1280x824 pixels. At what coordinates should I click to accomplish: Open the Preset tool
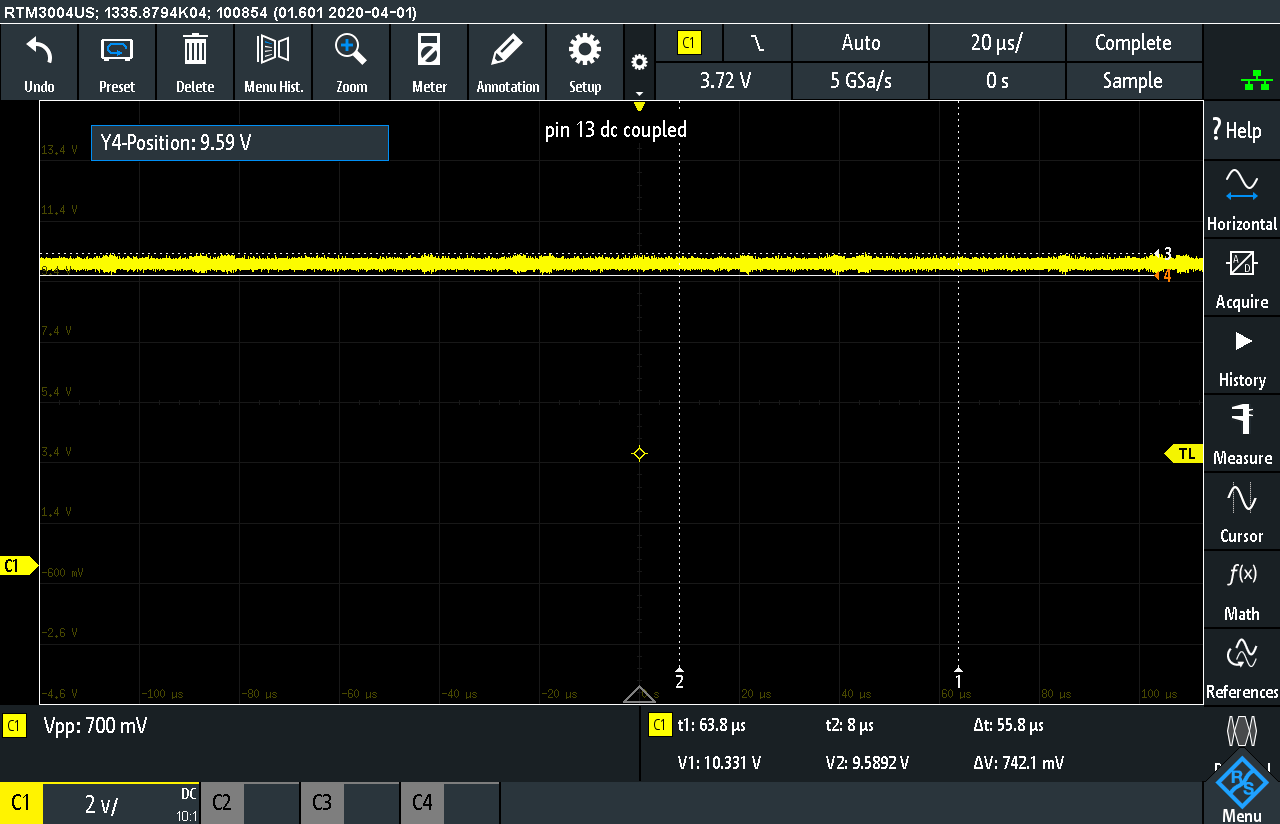coord(117,62)
